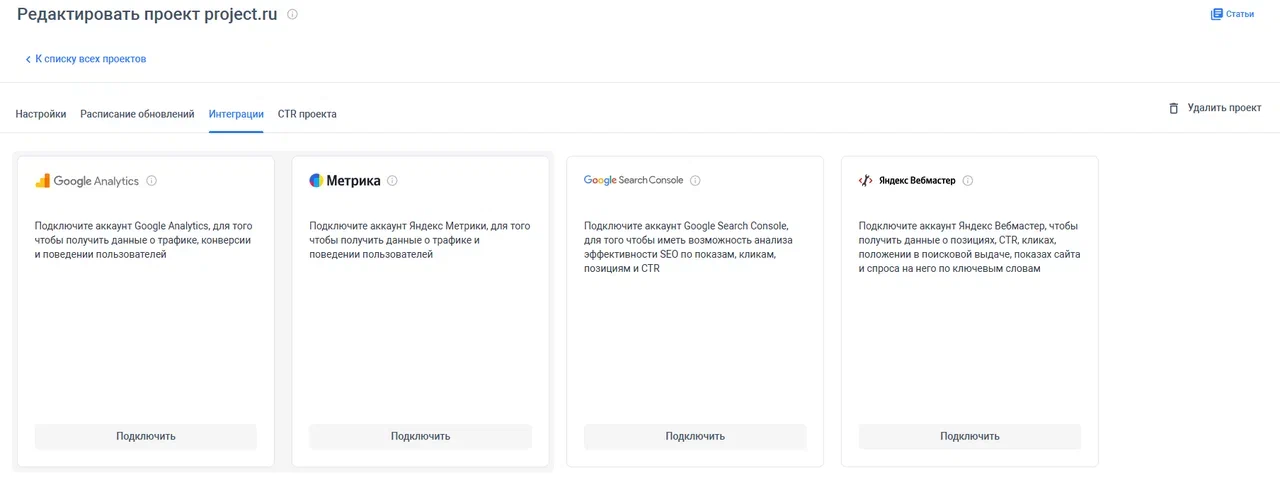Click the info icon next to page title

292,15
